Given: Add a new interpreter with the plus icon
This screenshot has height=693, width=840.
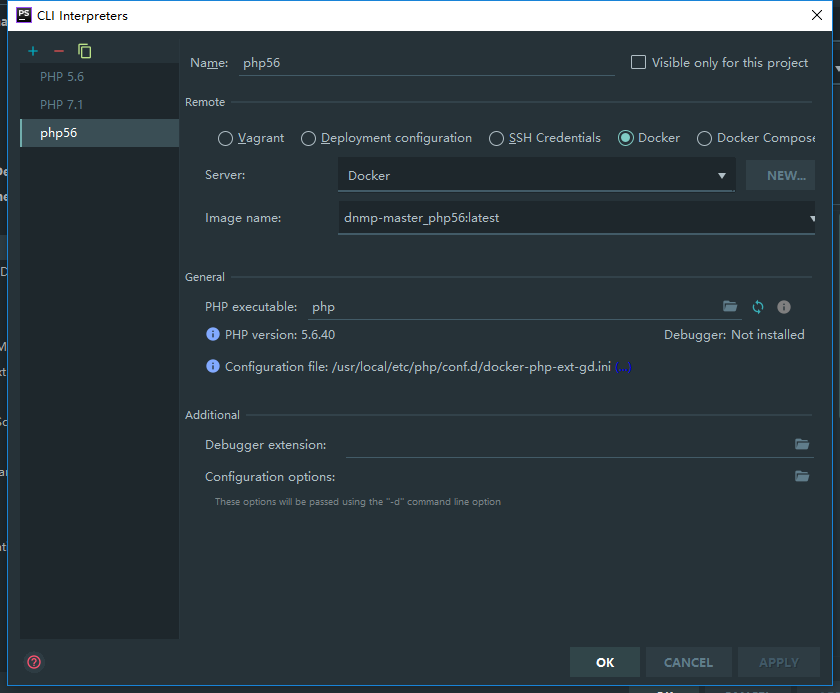Looking at the screenshot, I should click(x=33, y=51).
